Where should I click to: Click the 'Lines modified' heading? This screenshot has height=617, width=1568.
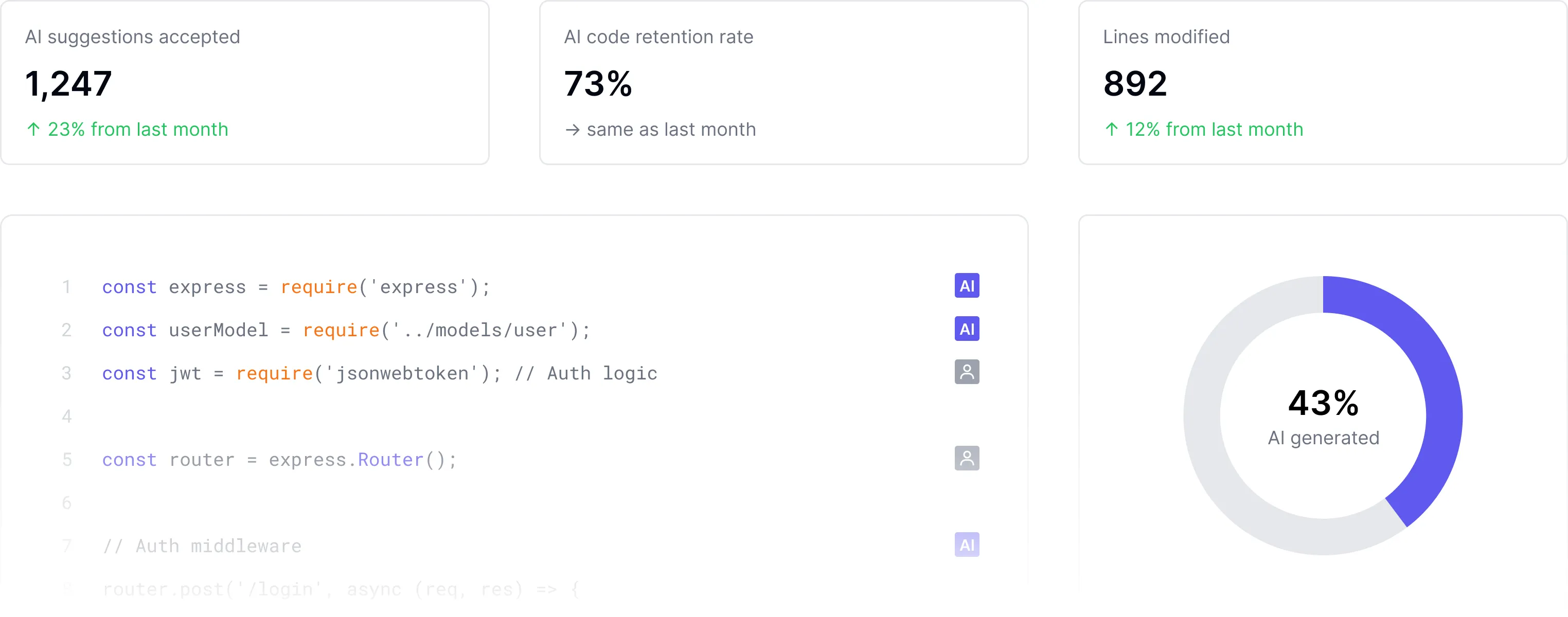(x=1166, y=37)
